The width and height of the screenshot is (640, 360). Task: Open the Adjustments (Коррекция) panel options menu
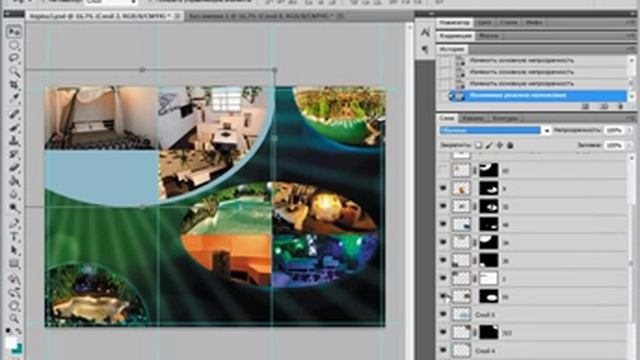(631, 36)
